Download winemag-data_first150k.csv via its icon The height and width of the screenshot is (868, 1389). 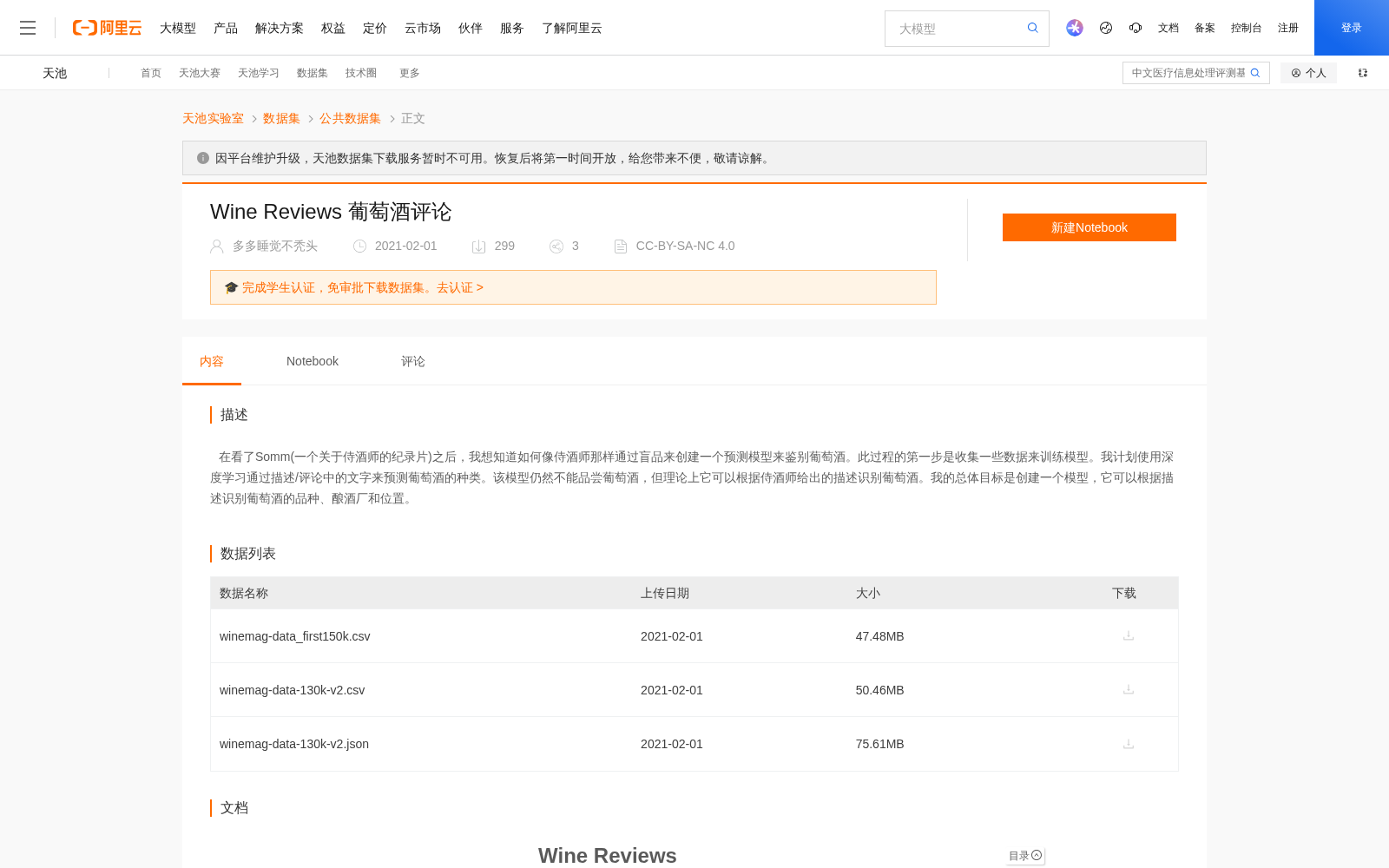click(1129, 635)
